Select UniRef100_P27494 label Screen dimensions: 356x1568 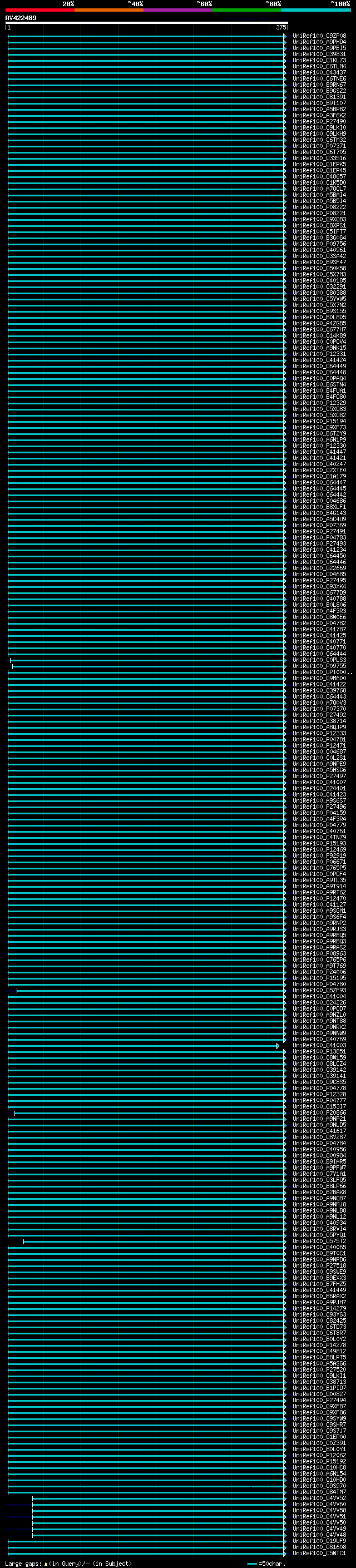[319, 1399]
